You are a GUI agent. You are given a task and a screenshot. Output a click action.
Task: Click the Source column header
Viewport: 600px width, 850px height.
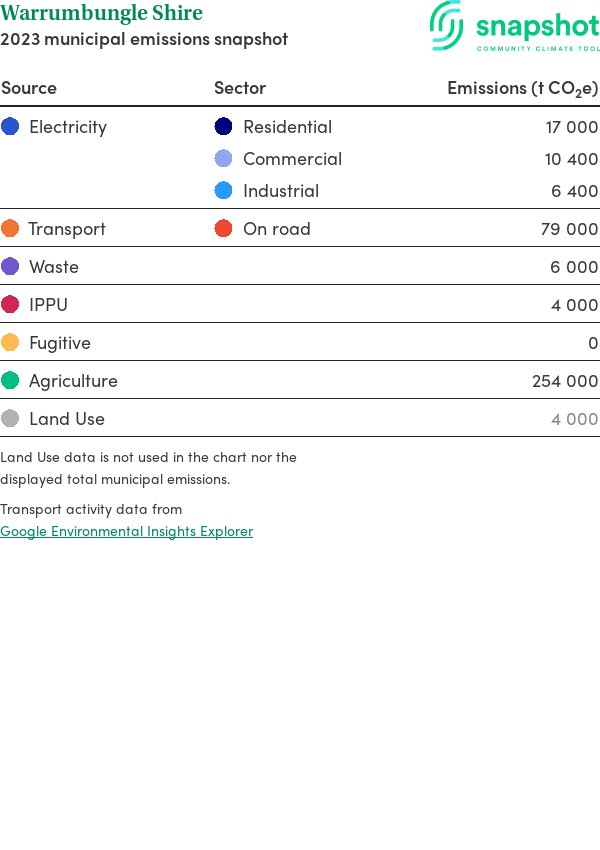click(x=29, y=88)
